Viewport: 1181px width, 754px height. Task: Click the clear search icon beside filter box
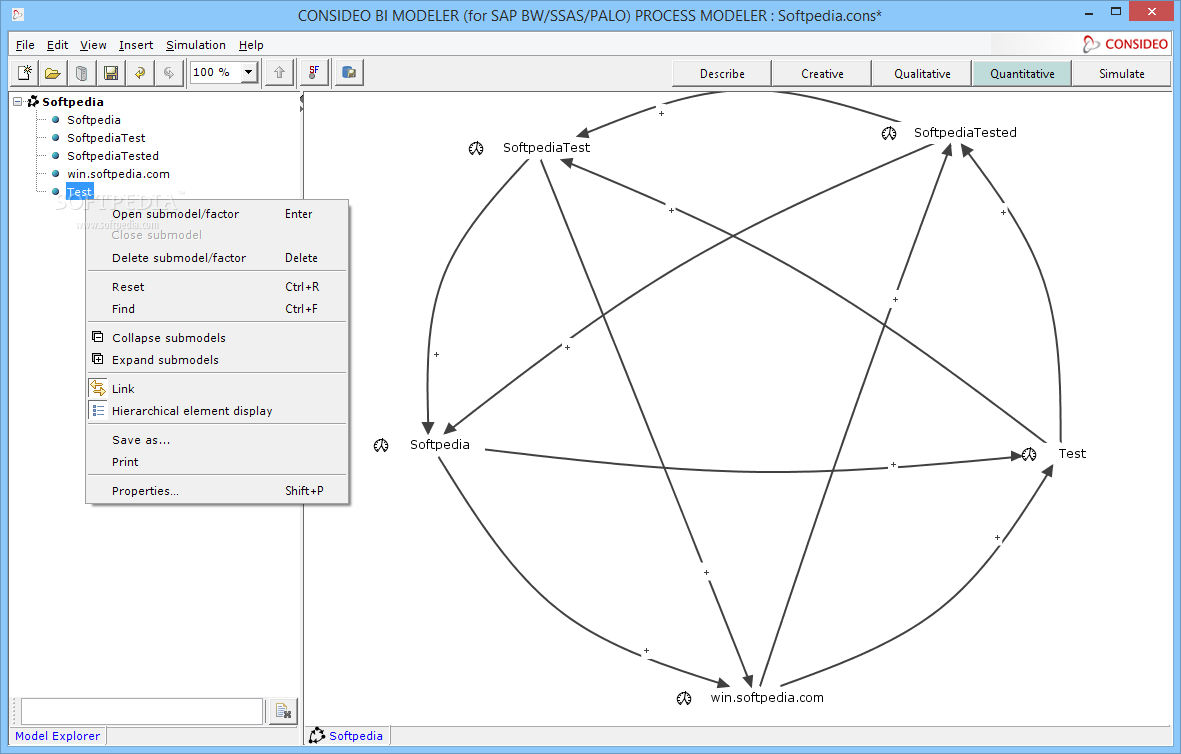(283, 711)
